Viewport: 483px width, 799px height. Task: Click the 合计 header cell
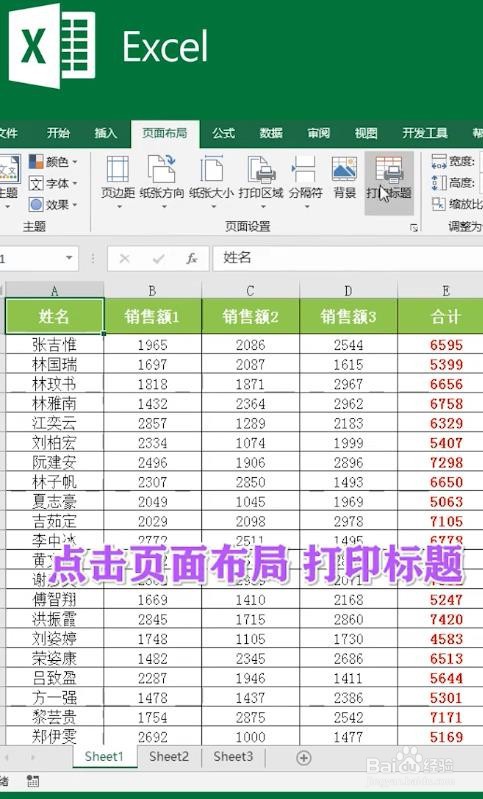click(441, 316)
